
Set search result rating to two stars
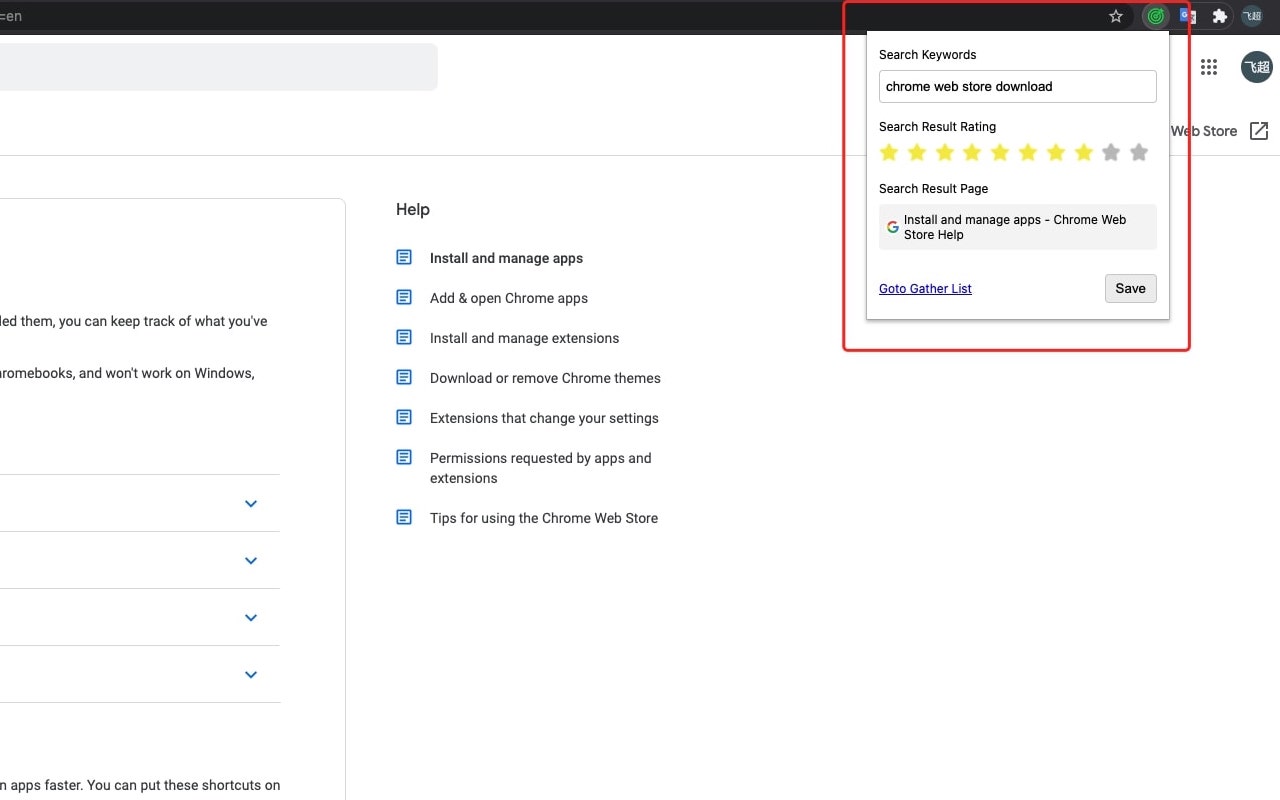point(917,153)
